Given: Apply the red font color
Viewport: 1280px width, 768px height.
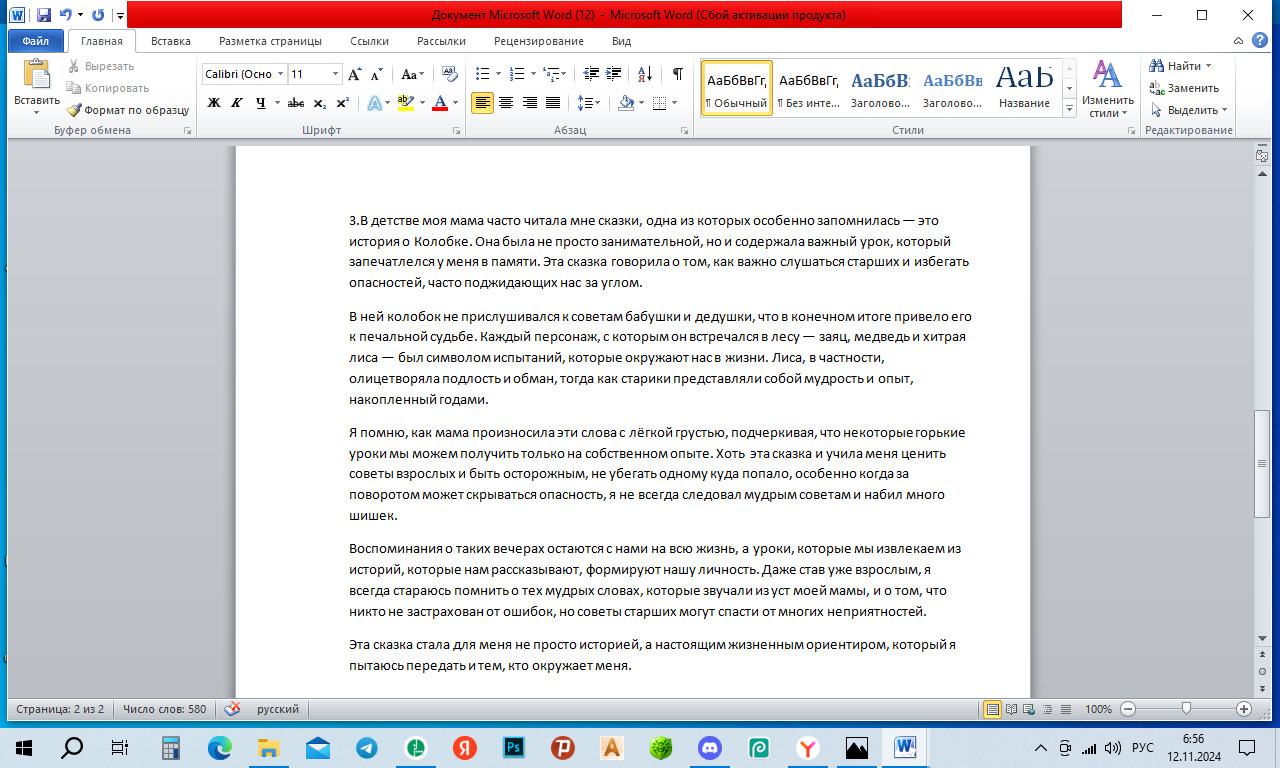Looking at the screenshot, I should (439, 102).
